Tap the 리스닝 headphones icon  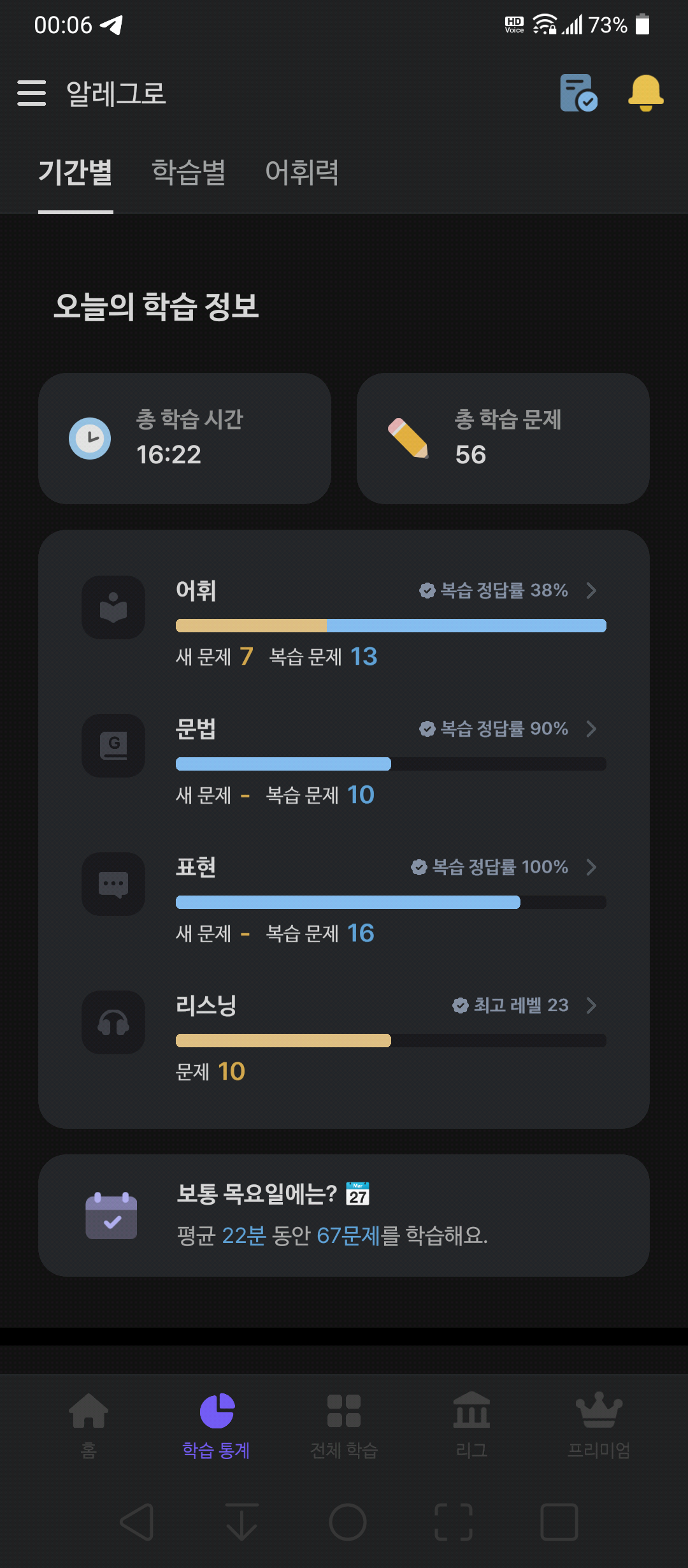tap(113, 1022)
